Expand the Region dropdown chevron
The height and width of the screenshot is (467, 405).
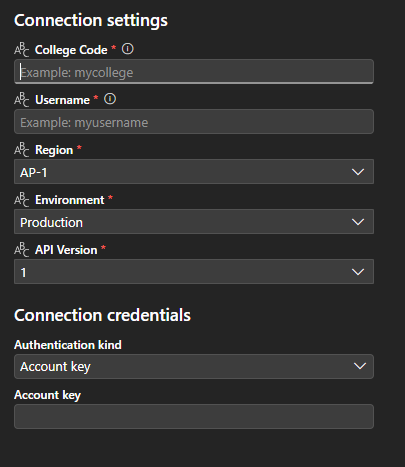tap(358, 172)
